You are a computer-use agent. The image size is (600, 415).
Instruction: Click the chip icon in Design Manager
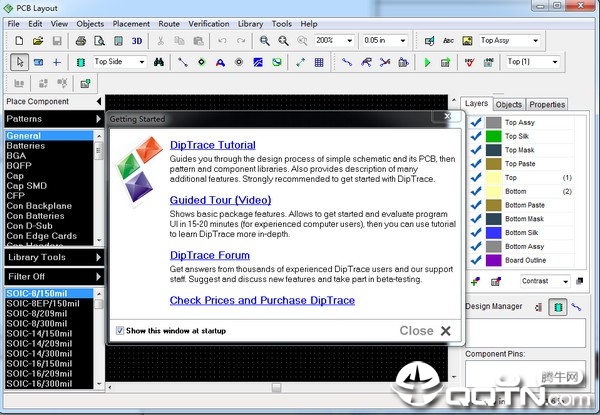[x=558, y=307]
